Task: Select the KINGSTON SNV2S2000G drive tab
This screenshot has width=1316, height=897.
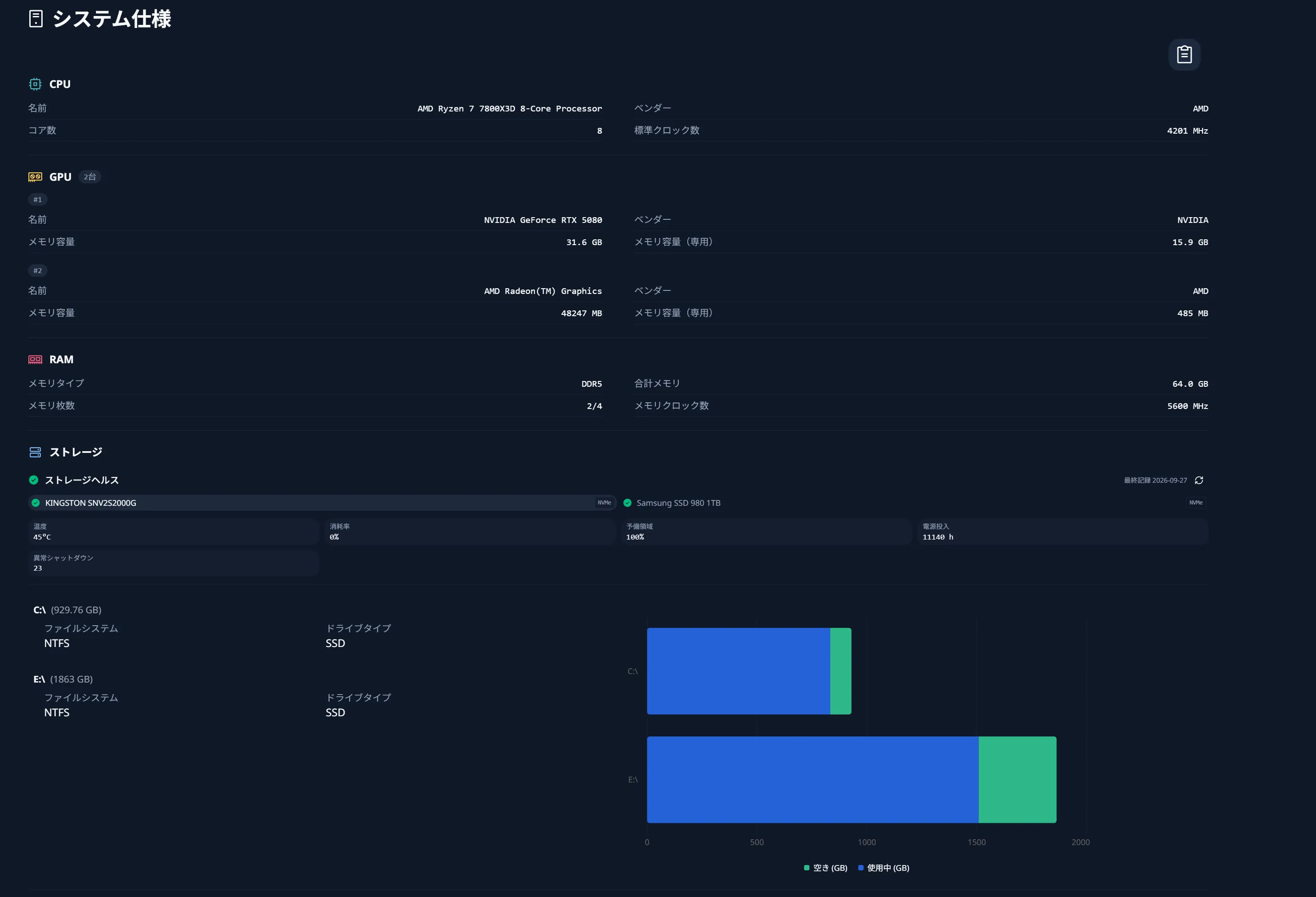Action: (322, 503)
